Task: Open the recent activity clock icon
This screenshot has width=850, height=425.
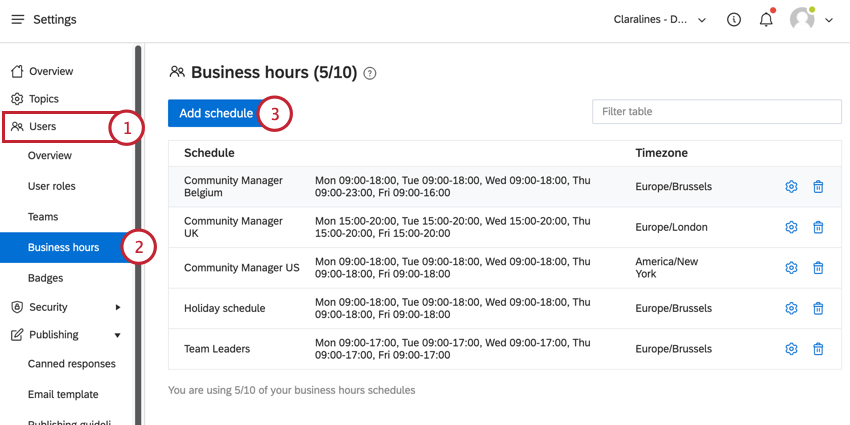Action: coord(734,20)
